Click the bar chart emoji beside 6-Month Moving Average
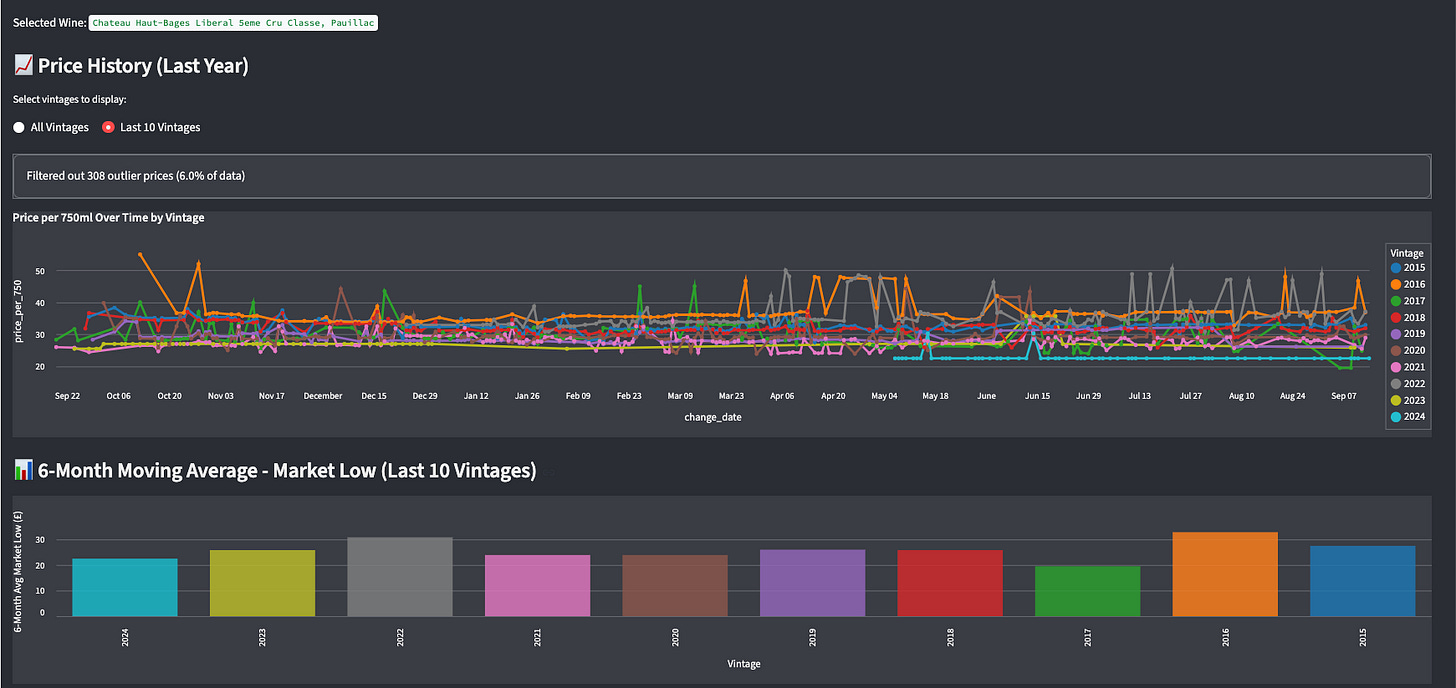The image size is (1456, 688). [x=23, y=470]
